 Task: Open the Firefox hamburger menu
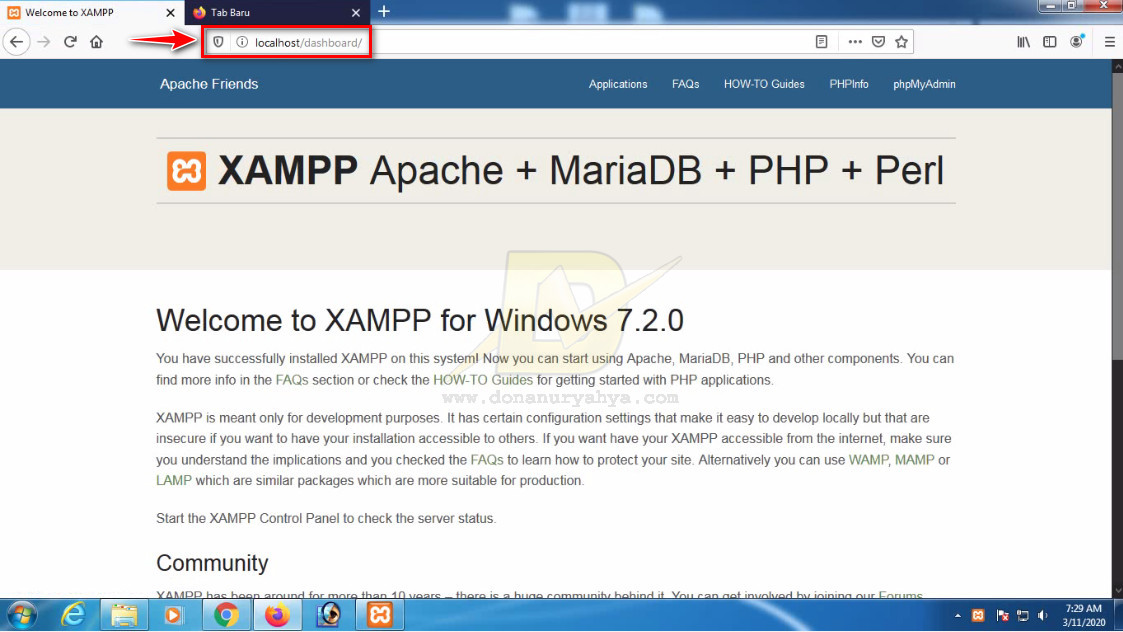point(1109,42)
